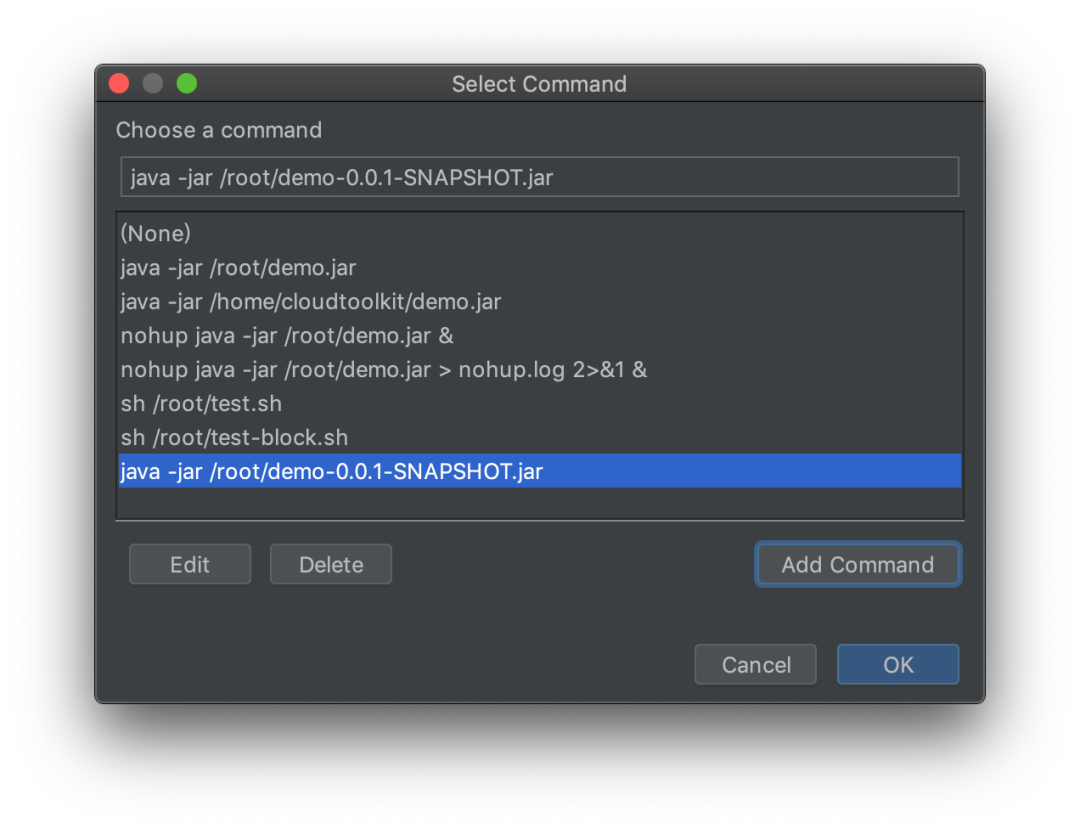
Task: Select the nohup java -jar /root/demo.jar & entry
Action: (x=287, y=336)
